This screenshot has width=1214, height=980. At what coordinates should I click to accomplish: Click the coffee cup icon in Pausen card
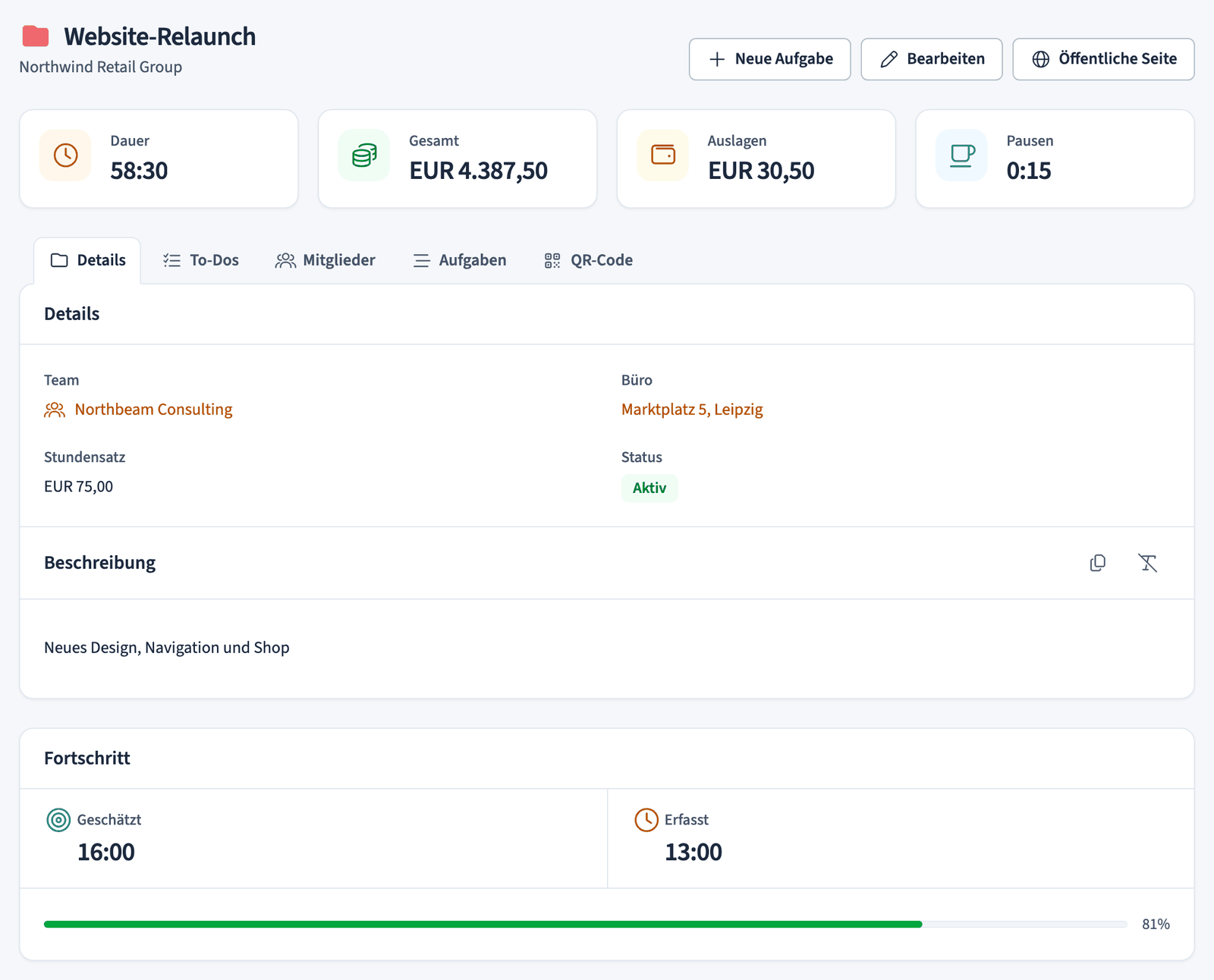tap(962, 155)
